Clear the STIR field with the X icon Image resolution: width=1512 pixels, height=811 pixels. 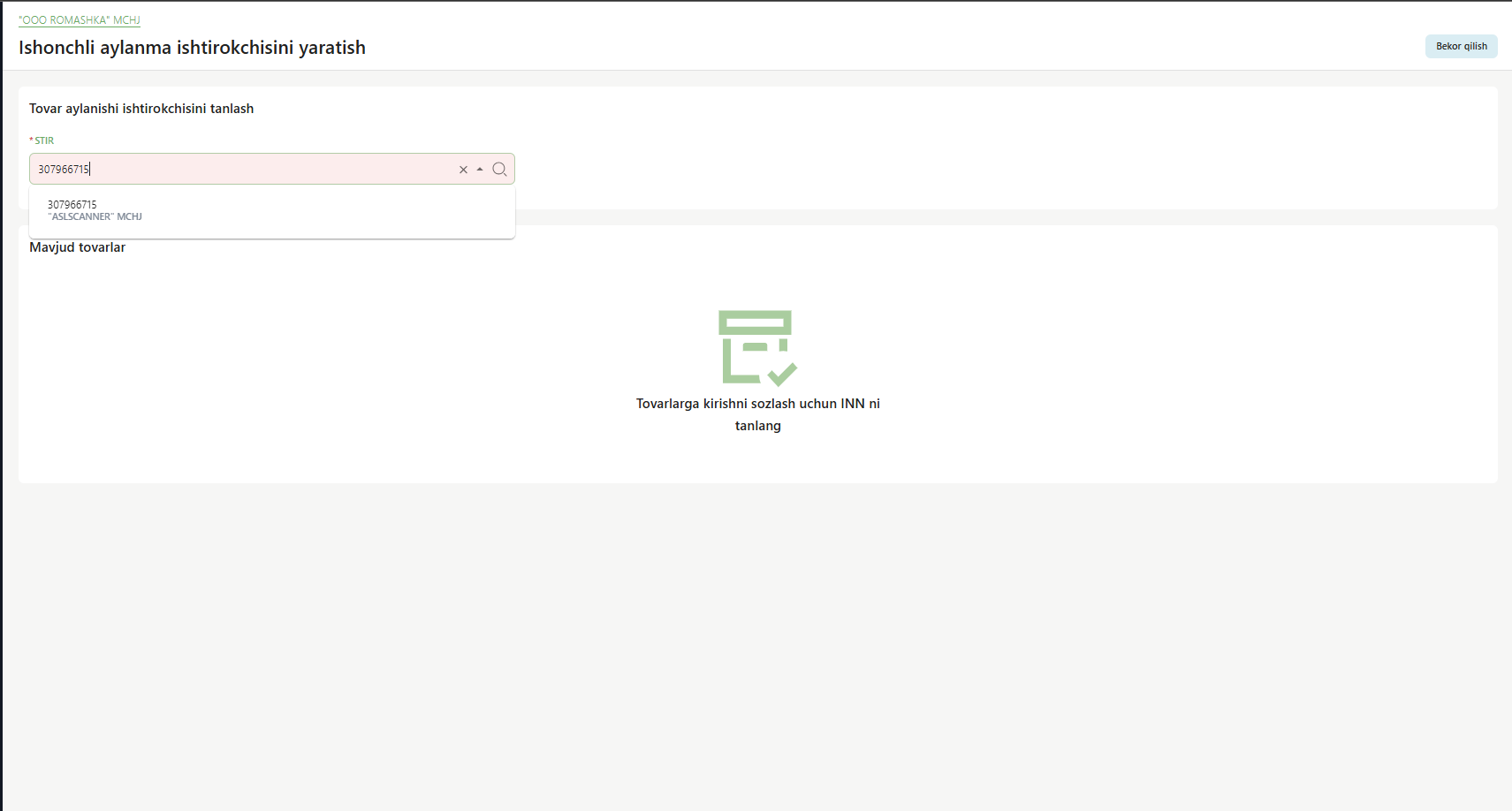click(x=463, y=170)
